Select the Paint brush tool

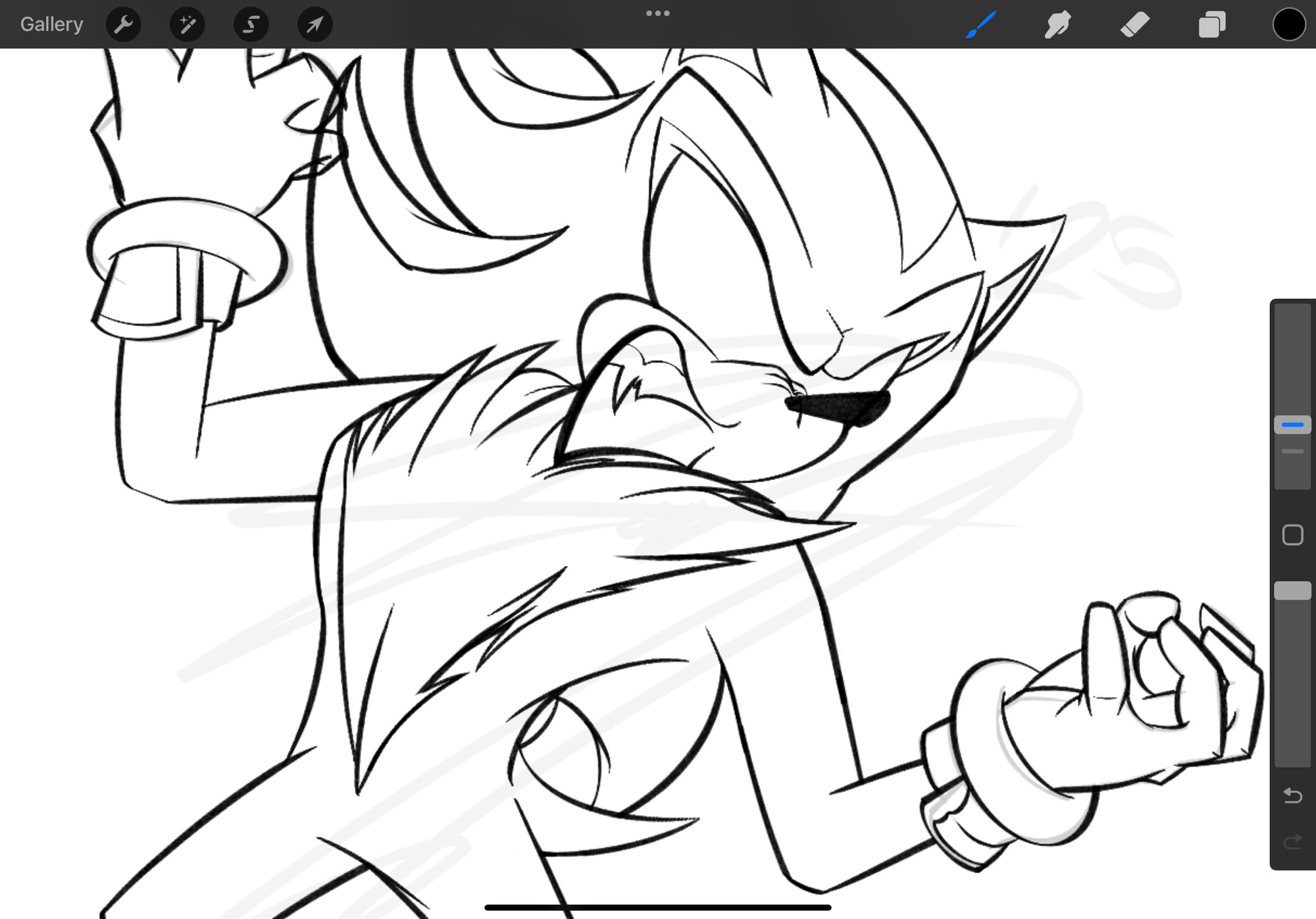point(980,24)
